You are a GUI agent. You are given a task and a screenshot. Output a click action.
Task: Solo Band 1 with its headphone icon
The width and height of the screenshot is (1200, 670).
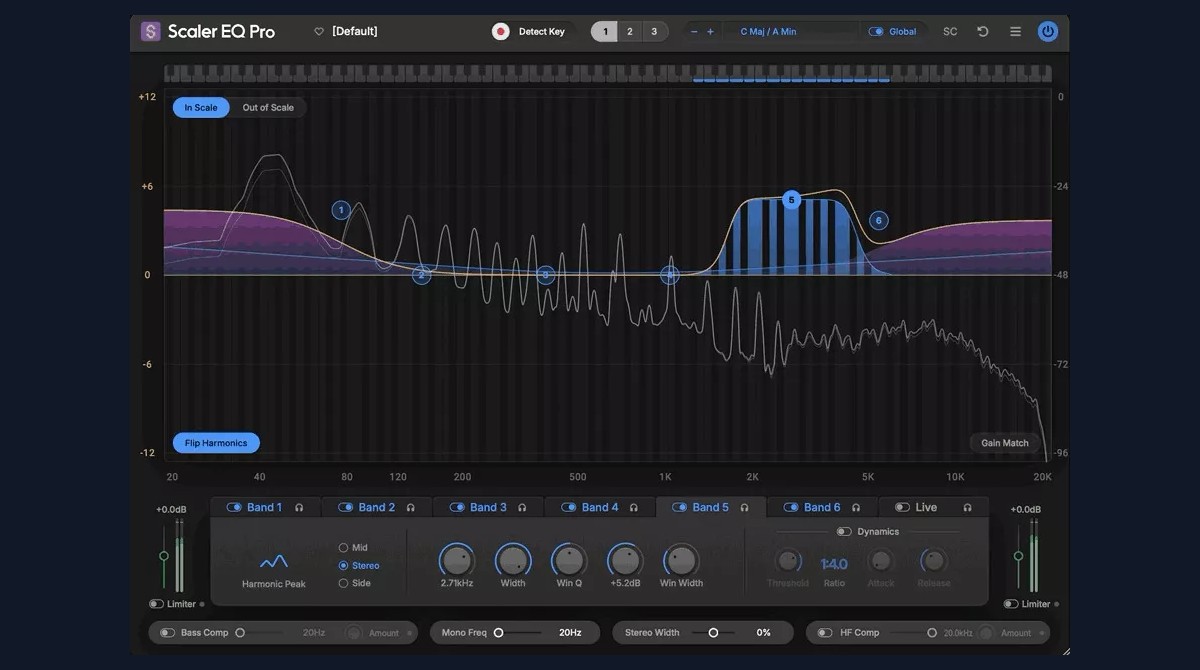299,508
